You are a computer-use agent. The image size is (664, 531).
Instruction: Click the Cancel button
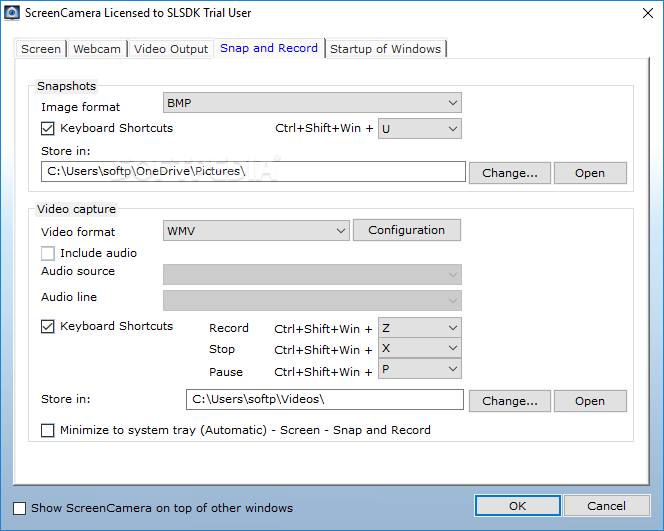click(x=606, y=506)
